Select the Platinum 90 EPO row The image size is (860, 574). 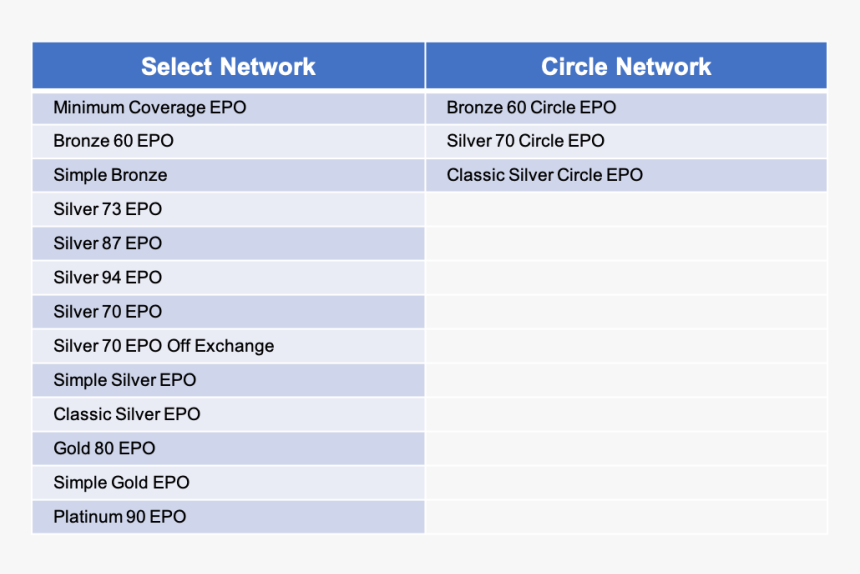point(228,516)
